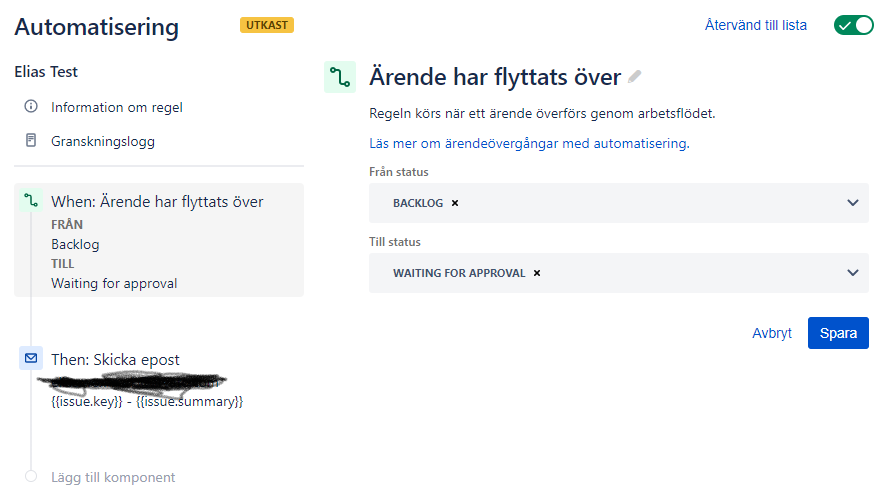Image resolution: width=892 pixels, height=500 pixels.
Task: Click Lägg till komponent
Action: tap(113, 477)
